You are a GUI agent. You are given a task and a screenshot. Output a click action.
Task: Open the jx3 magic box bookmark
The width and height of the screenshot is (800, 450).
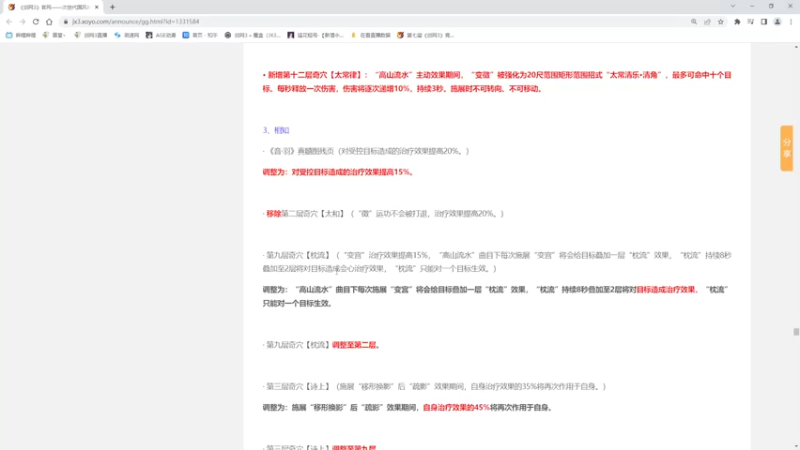[x=253, y=35]
